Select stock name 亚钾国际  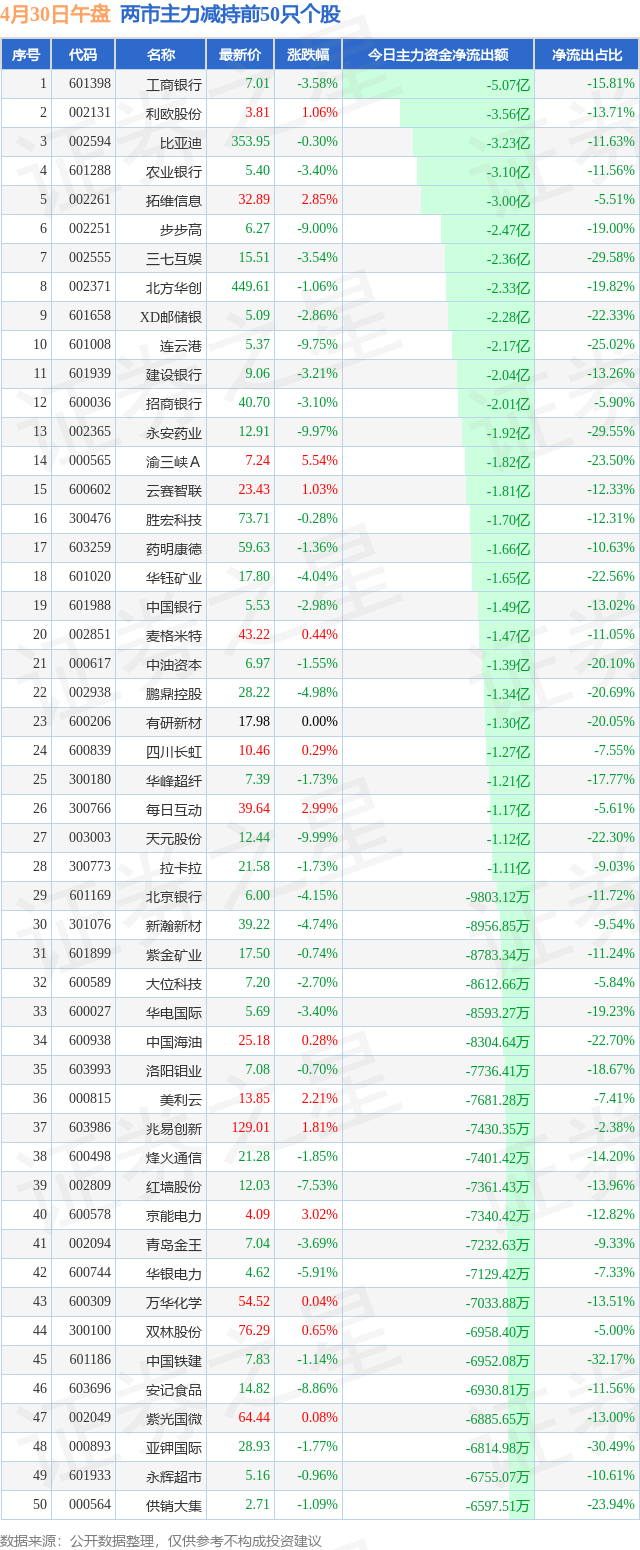[x=174, y=1447]
